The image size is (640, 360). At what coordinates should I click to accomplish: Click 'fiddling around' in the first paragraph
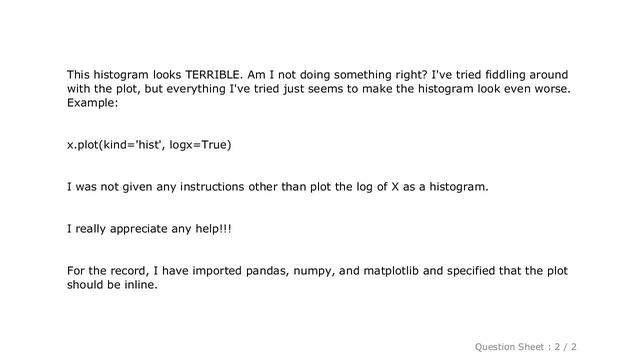click(527, 75)
